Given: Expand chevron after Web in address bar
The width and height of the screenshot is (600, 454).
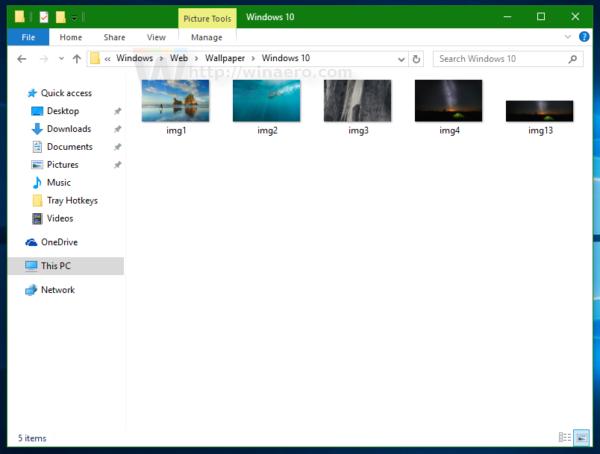Looking at the screenshot, I should coord(196,59).
